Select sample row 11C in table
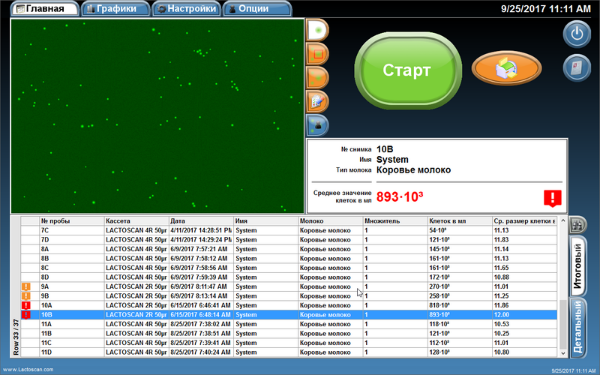The width and height of the screenshot is (600, 375). point(289,343)
